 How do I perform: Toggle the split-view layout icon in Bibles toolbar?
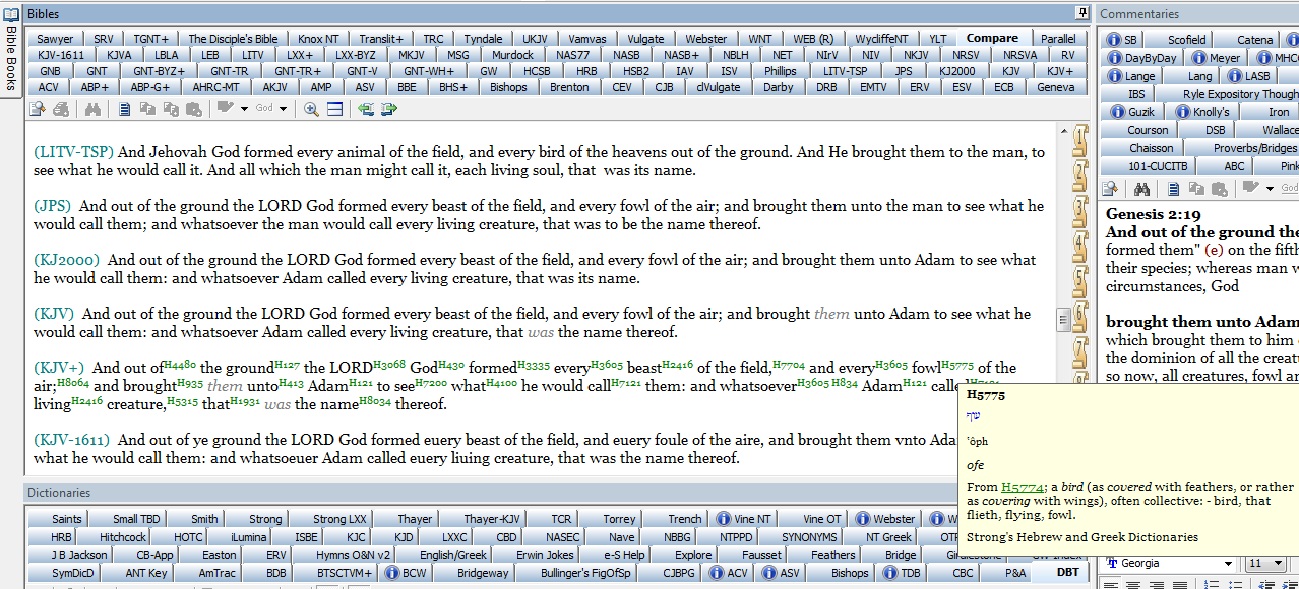click(335, 109)
